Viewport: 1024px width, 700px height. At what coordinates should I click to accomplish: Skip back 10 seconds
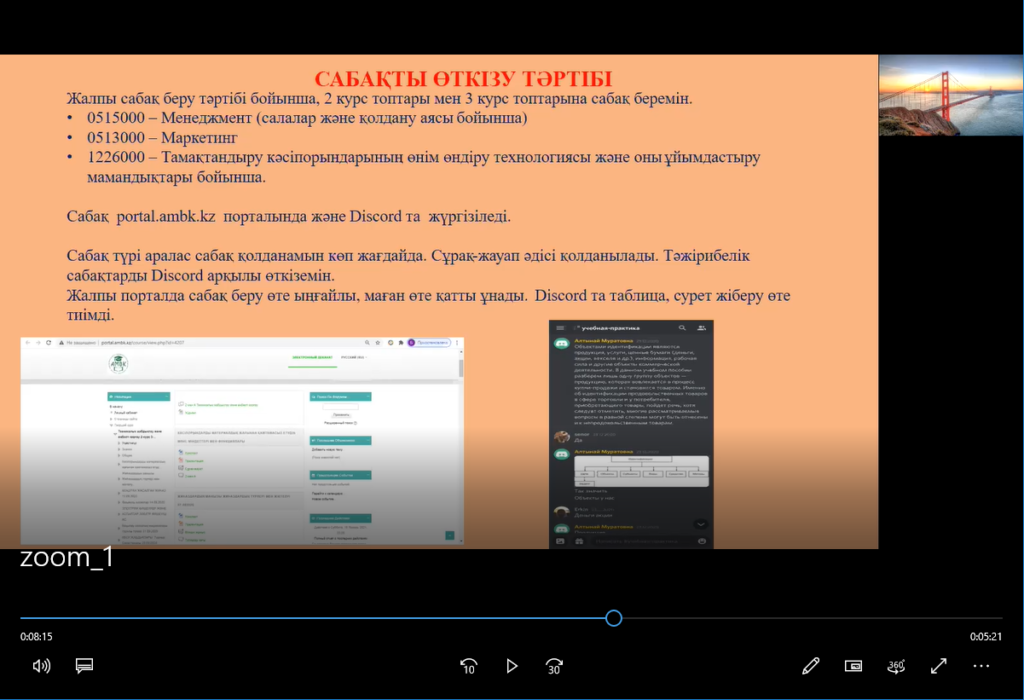(x=468, y=665)
